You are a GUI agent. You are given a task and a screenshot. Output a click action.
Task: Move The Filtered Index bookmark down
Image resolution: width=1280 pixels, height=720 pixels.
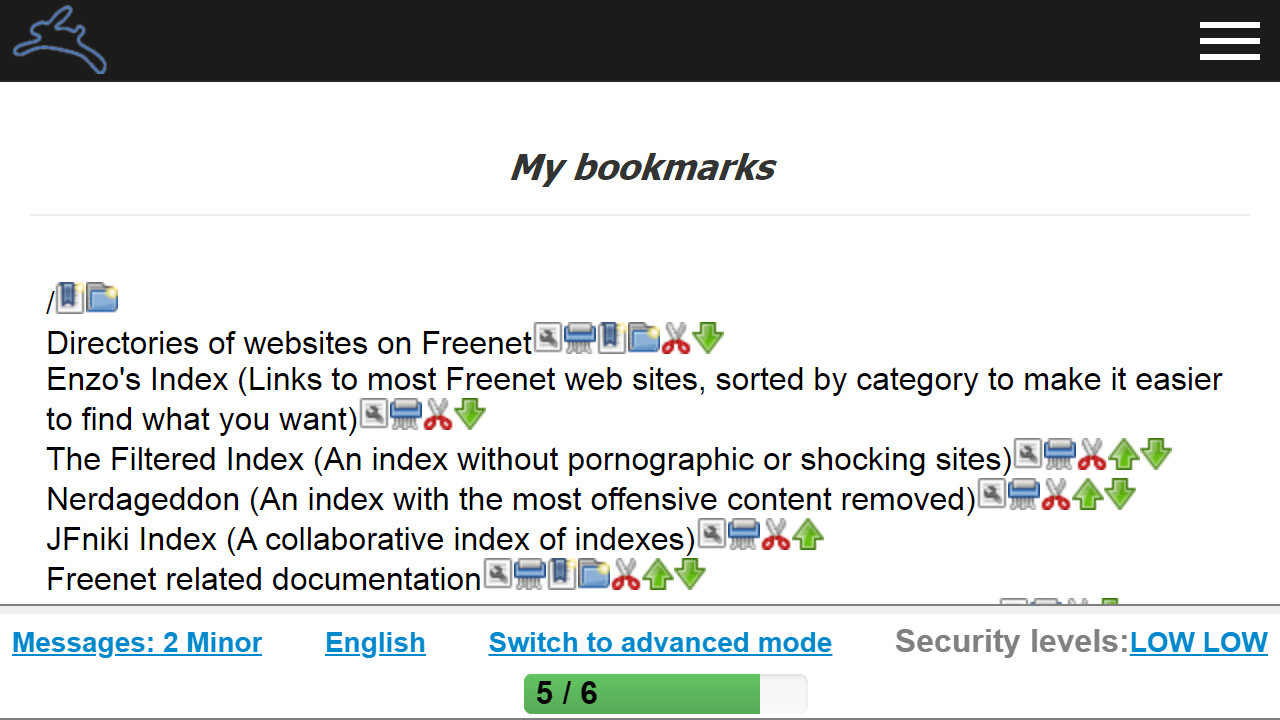click(x=1156, y=453)
